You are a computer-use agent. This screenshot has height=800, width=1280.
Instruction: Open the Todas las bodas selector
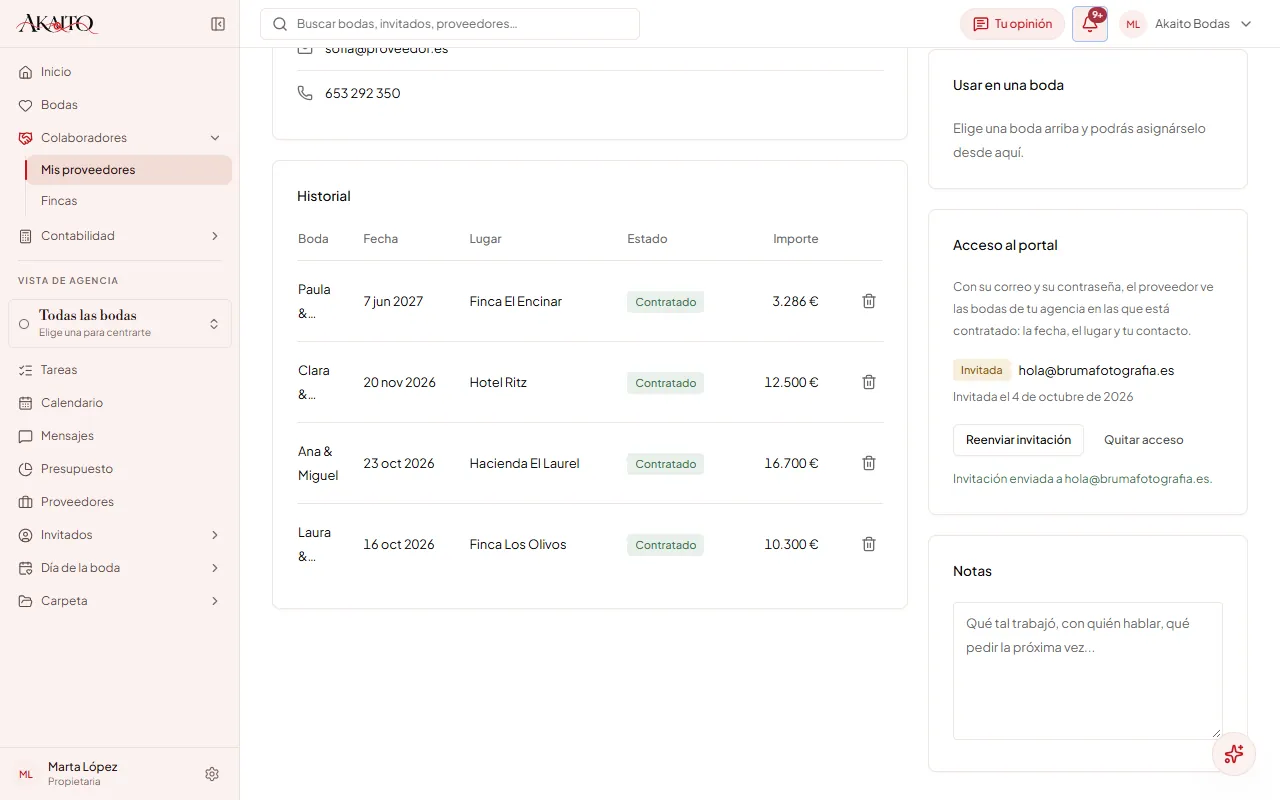120,324
